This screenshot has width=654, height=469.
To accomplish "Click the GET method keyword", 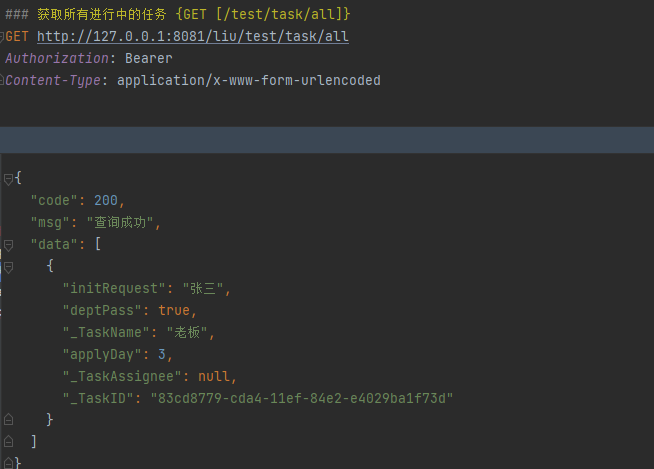I will [x=17, y=37].
